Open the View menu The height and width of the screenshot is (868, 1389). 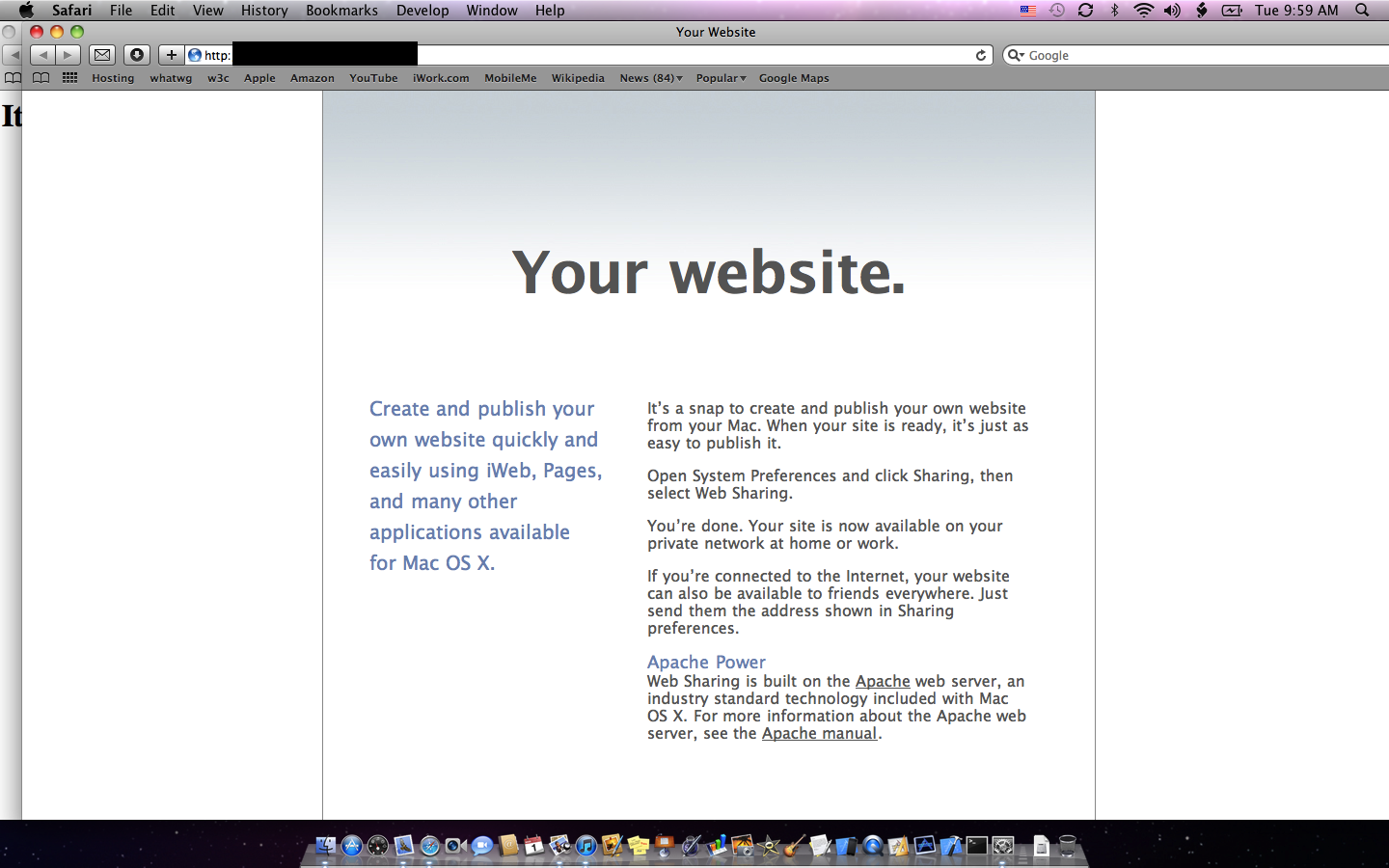207,10
